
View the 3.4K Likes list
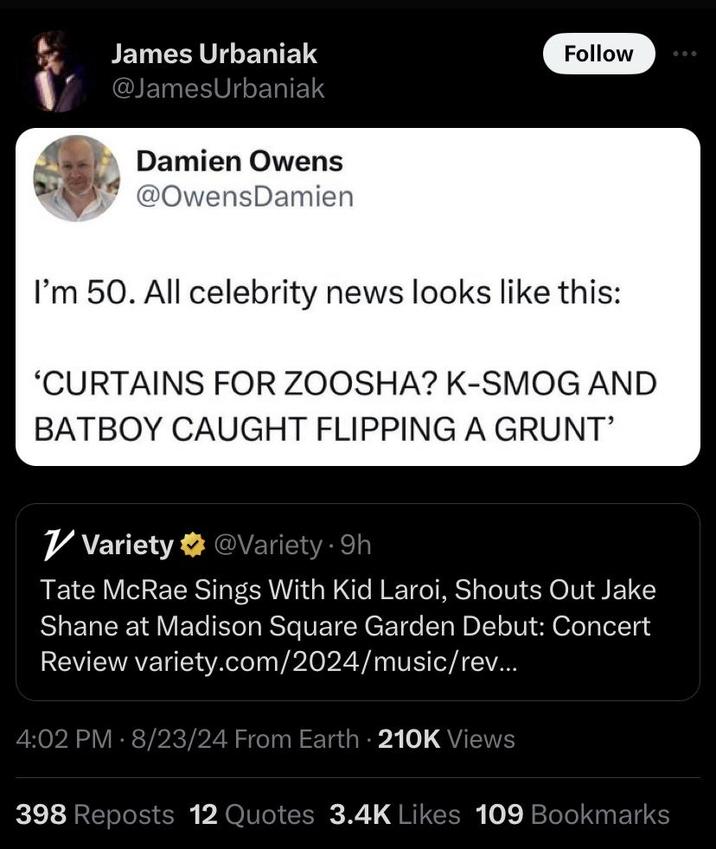394,814
